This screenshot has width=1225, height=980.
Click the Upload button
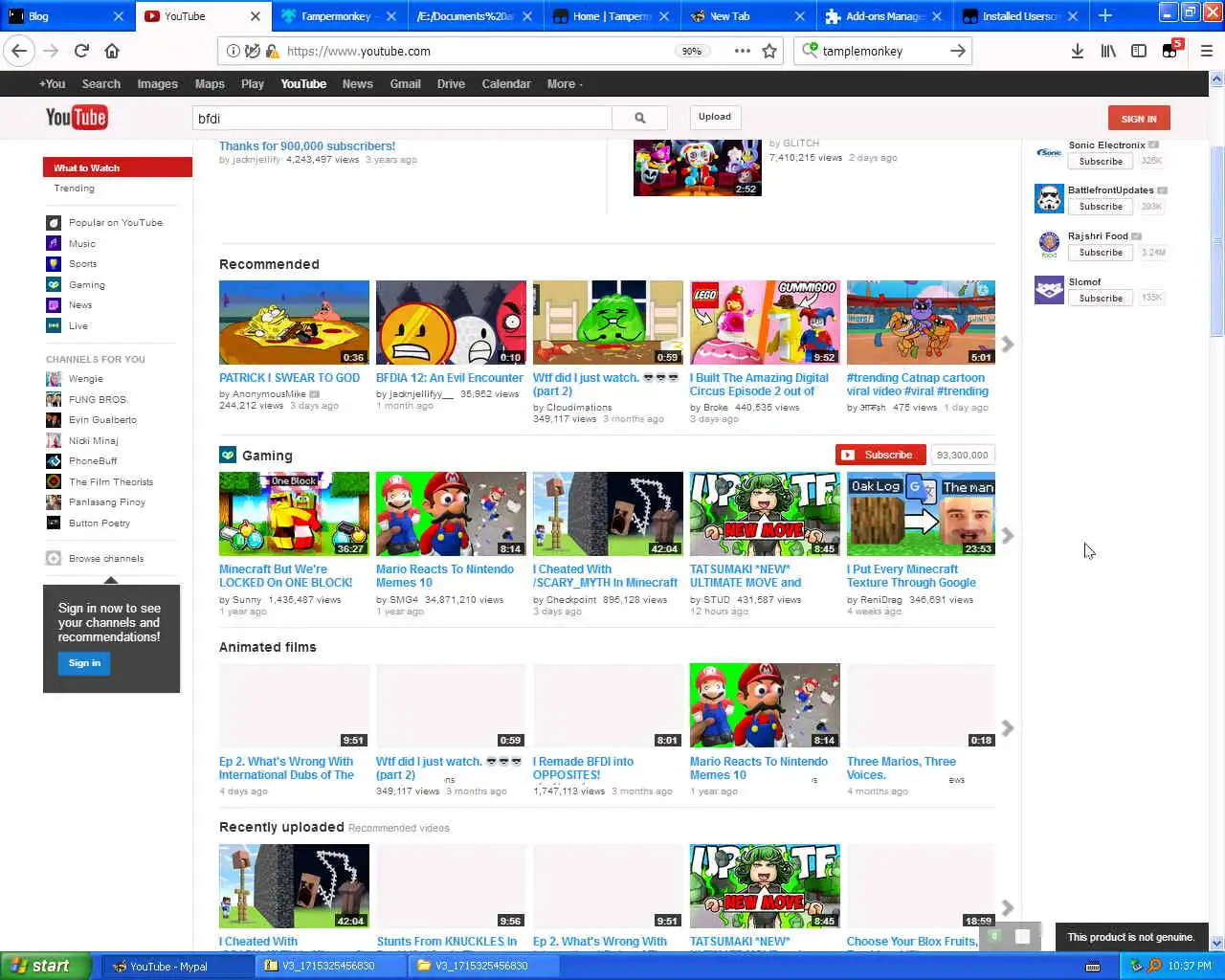[714, 117]
